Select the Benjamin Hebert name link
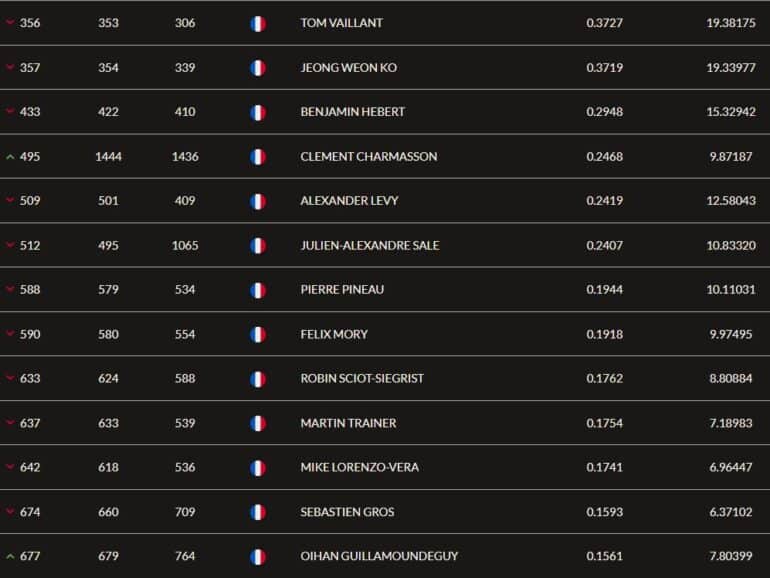Screen dimensions: 770x578 point(353,112)
